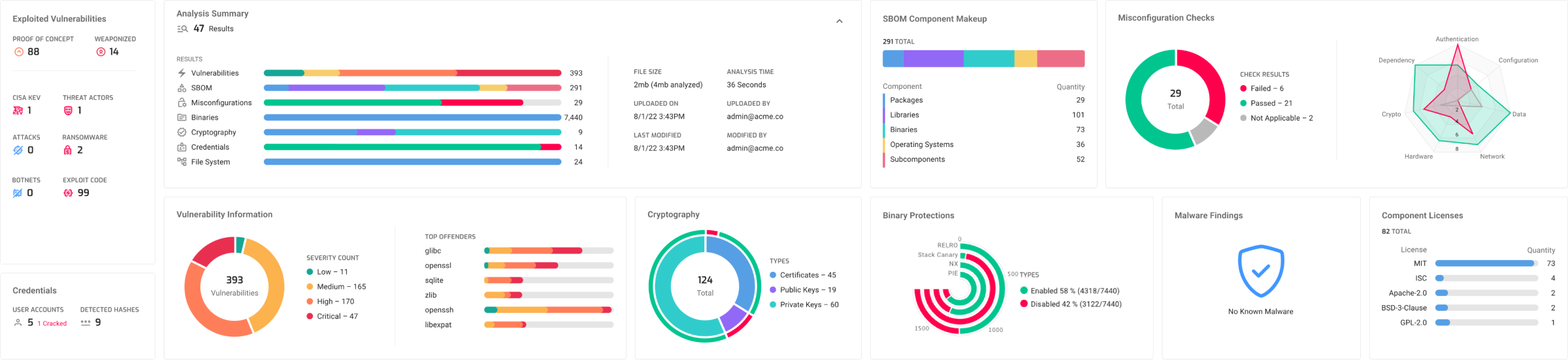This screenshot has height=360, width=1568.
Task: Click 'Disabled 42 %' binary protections legend
Action: point(1071,304)
